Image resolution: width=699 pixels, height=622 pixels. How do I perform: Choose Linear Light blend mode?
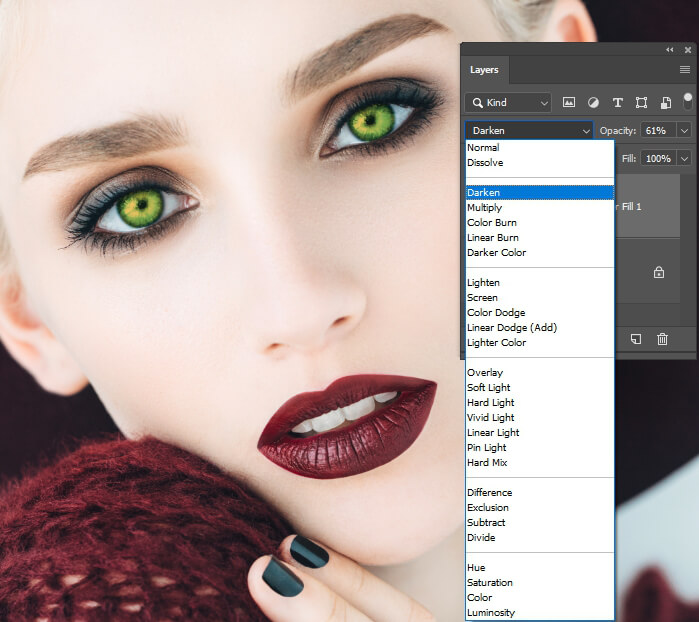(540, 433)
